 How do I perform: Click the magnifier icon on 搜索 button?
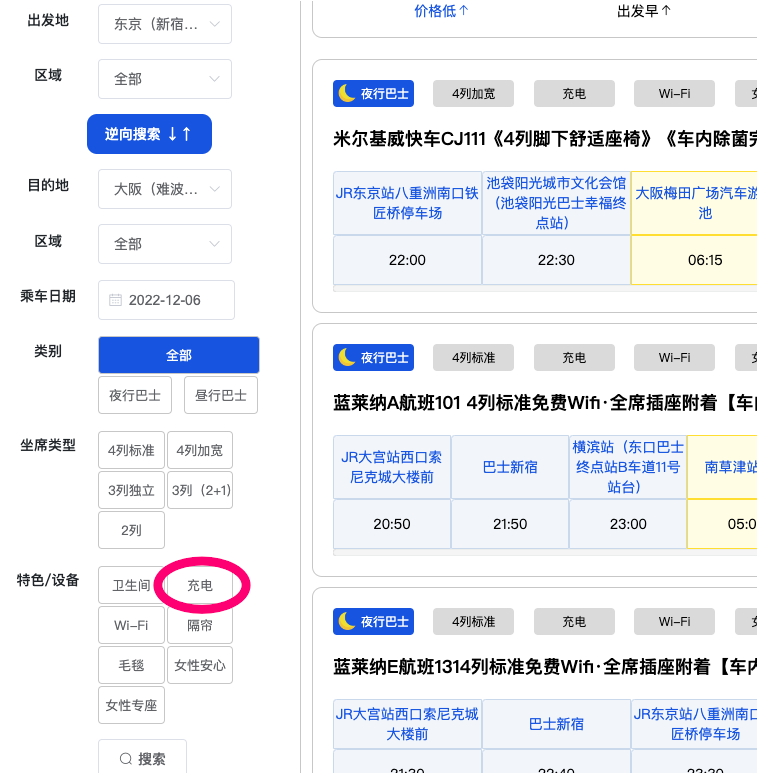pos(126,759)
